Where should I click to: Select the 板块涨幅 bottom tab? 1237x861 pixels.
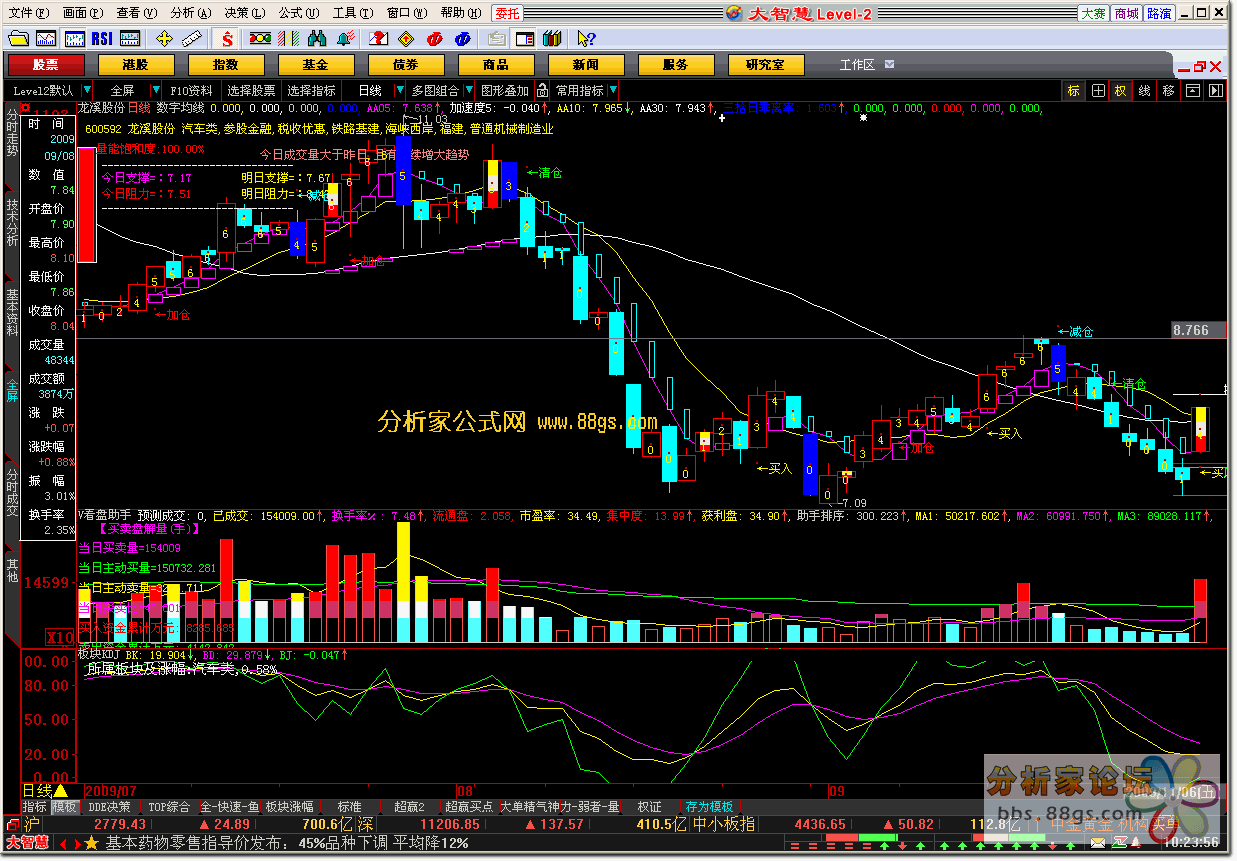tap(290, 806)
